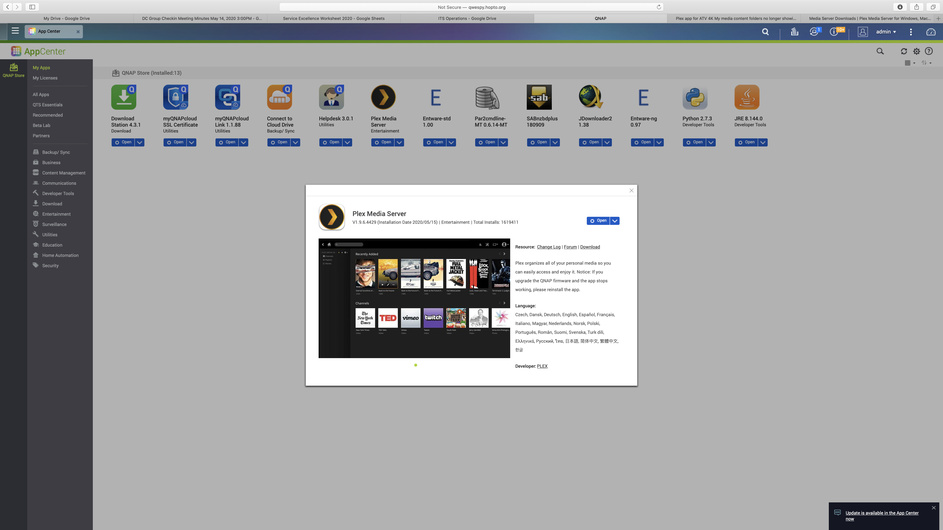The image size is (943, 530).
Task: Open the Home Automation category
Action: (60, 255)
